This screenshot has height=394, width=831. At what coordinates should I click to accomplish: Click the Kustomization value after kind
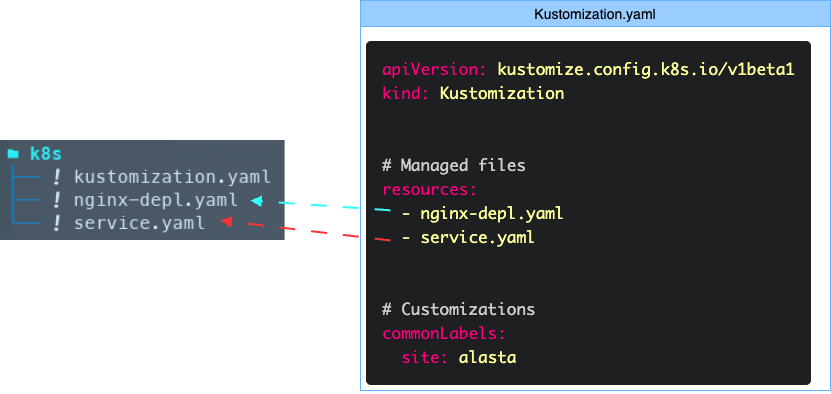(x=502, y=94)
